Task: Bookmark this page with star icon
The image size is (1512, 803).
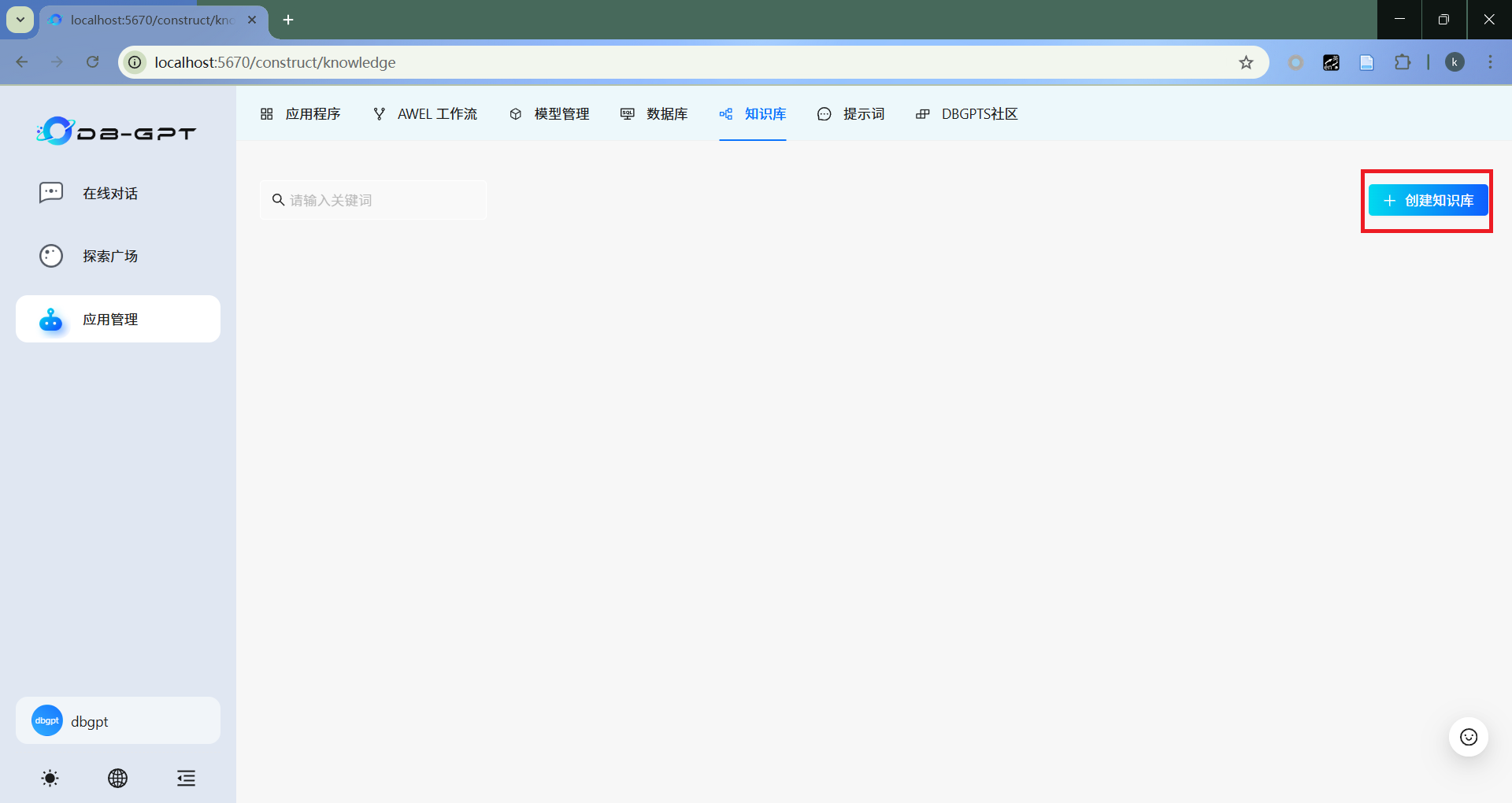Action: point(1246,62)
